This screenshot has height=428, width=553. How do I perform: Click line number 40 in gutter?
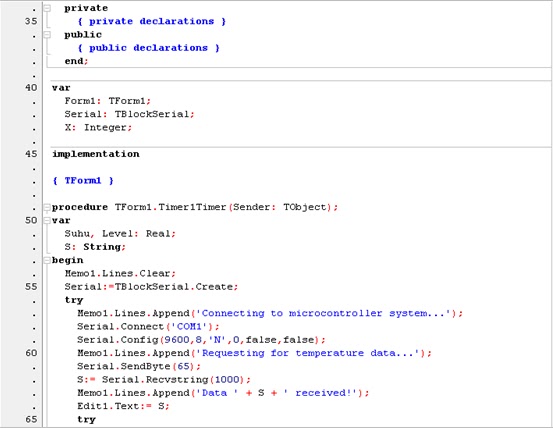pyautogui.click(x=31, y=88)
